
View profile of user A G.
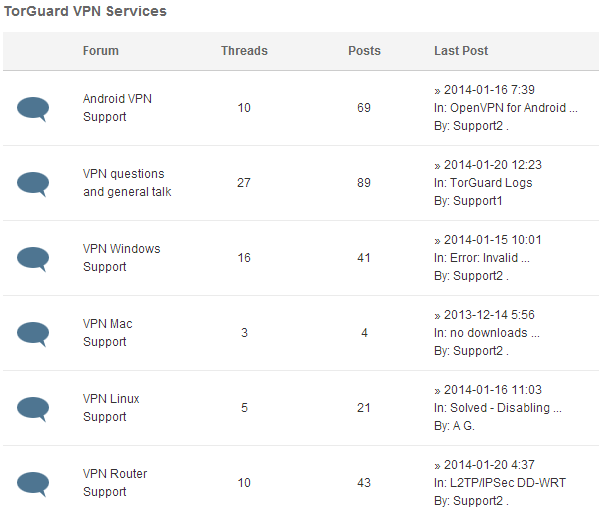(464, 426)
